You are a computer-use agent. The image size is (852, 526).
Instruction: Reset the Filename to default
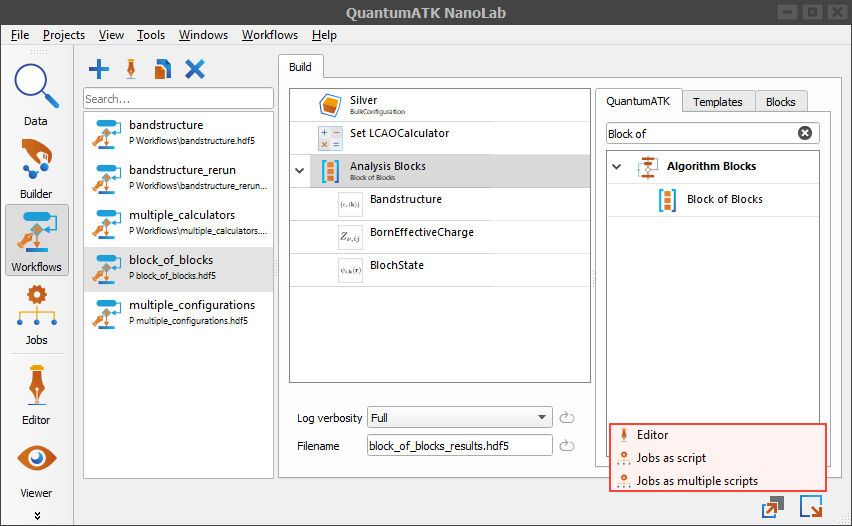click(x=567, y=446)
